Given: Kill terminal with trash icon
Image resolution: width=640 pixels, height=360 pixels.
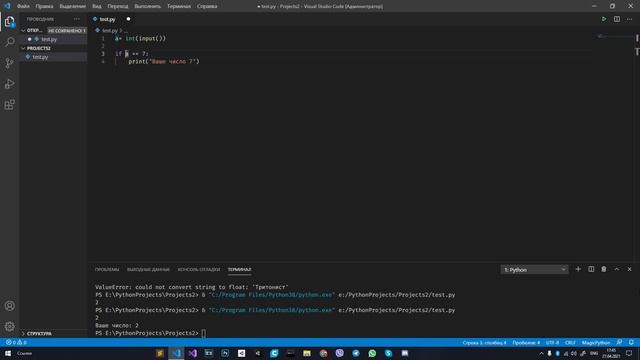Looking at the screenshot, I should tap(604, 269).
